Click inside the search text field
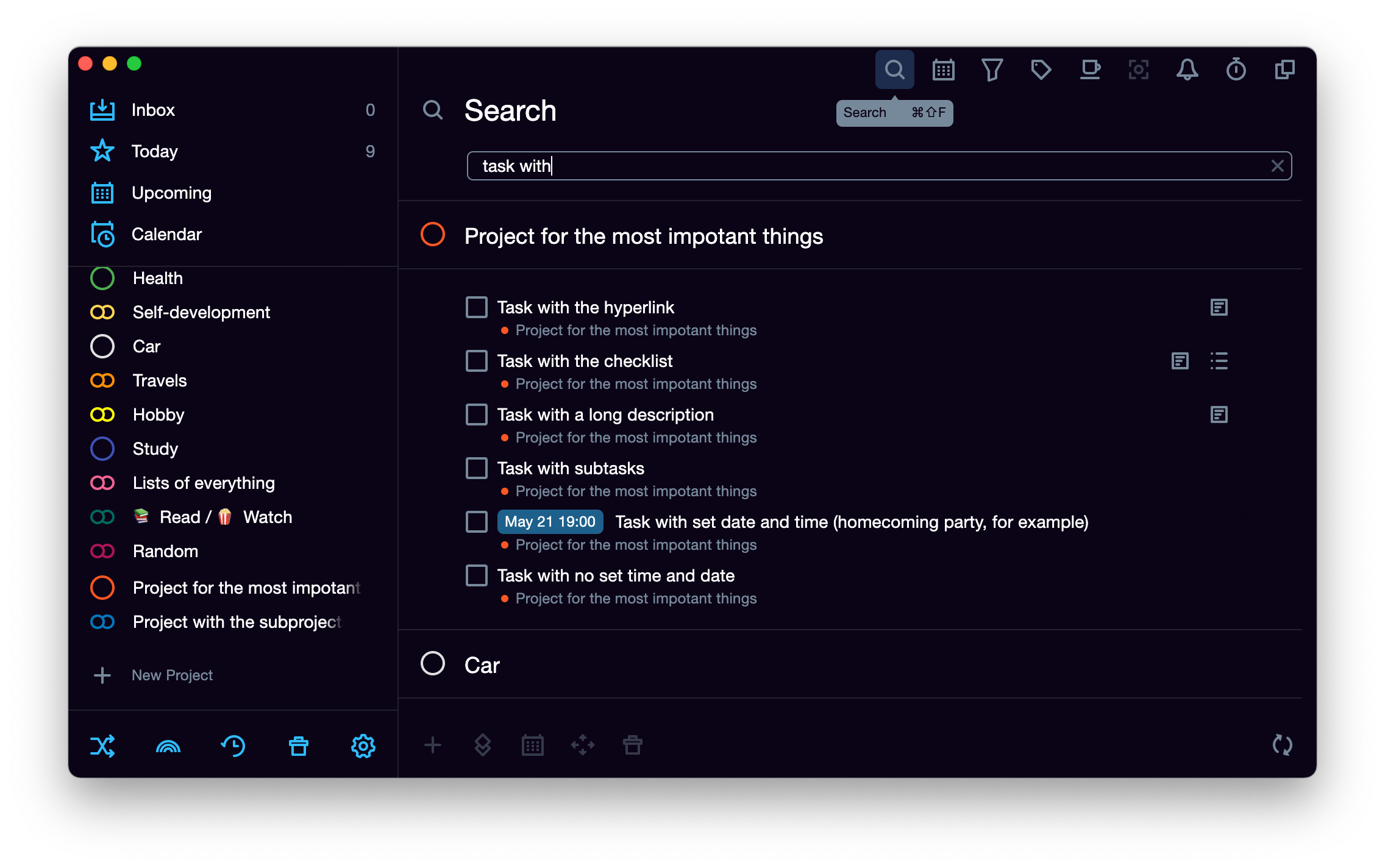 click(853, 166)
